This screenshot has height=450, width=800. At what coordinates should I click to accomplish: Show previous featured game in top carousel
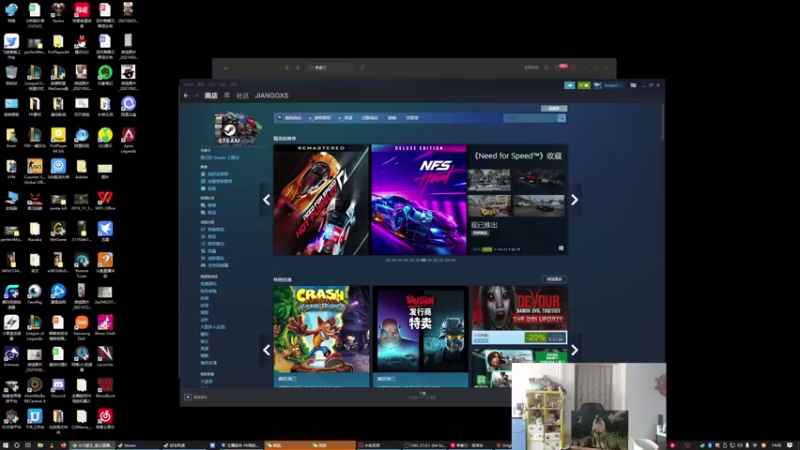coord(266,199)
